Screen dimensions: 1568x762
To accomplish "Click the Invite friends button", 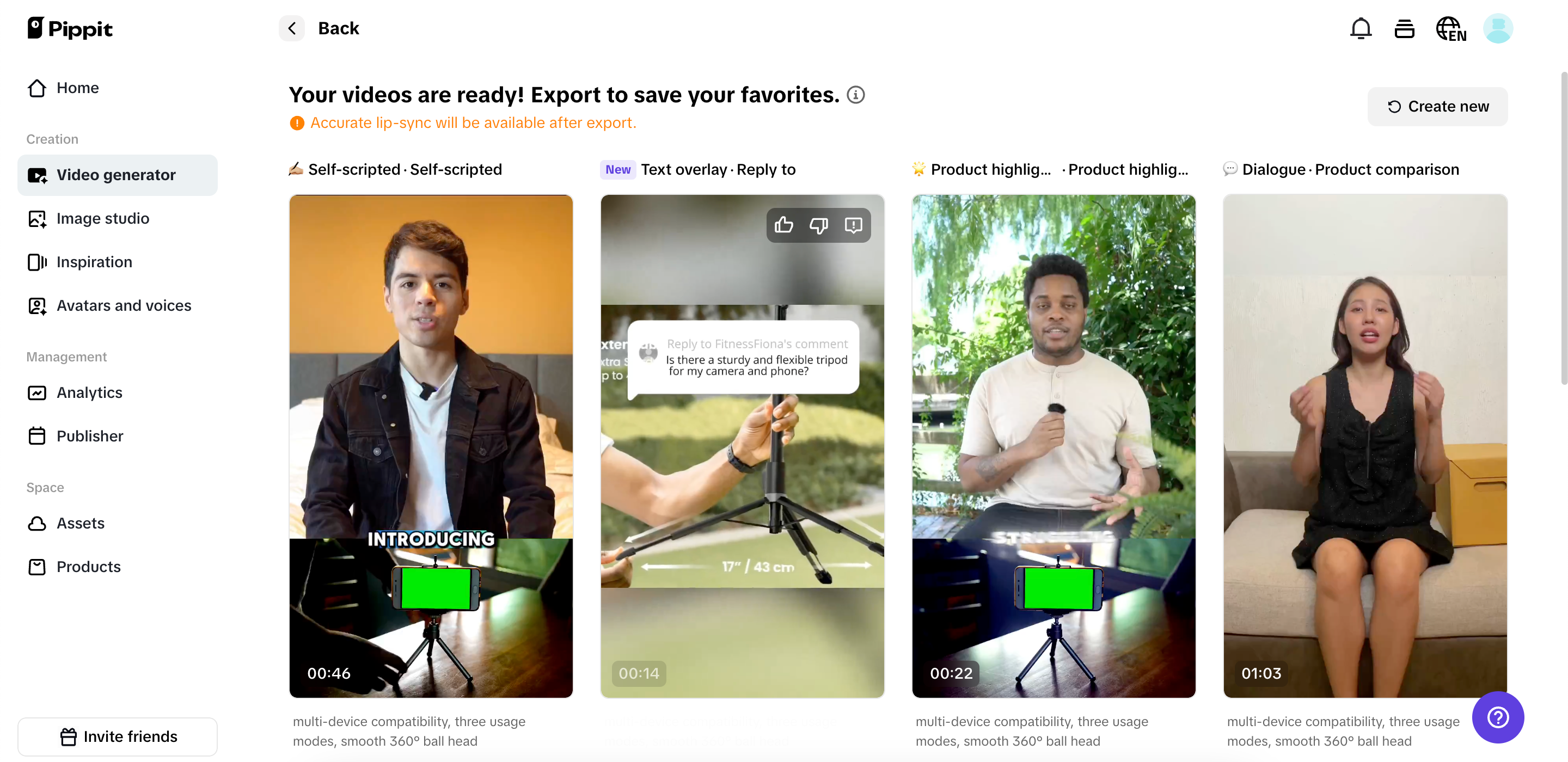I will pyautogui.click(x=118, y=736).
